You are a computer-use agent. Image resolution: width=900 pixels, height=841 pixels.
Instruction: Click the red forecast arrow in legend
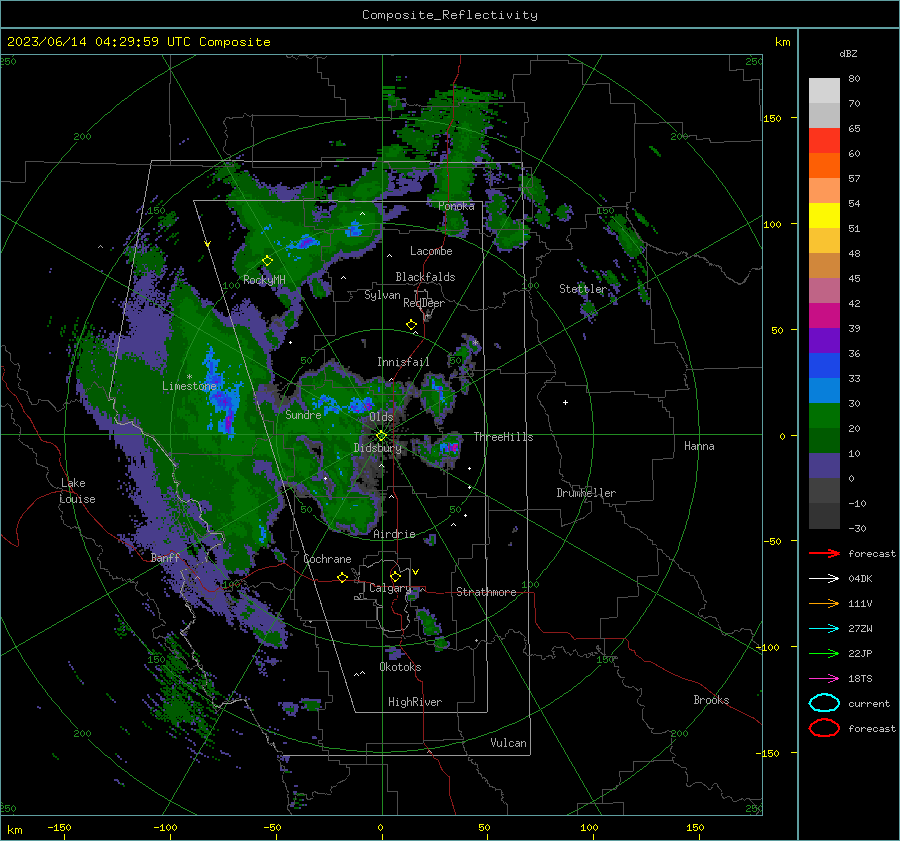click(x=824, y=553)
